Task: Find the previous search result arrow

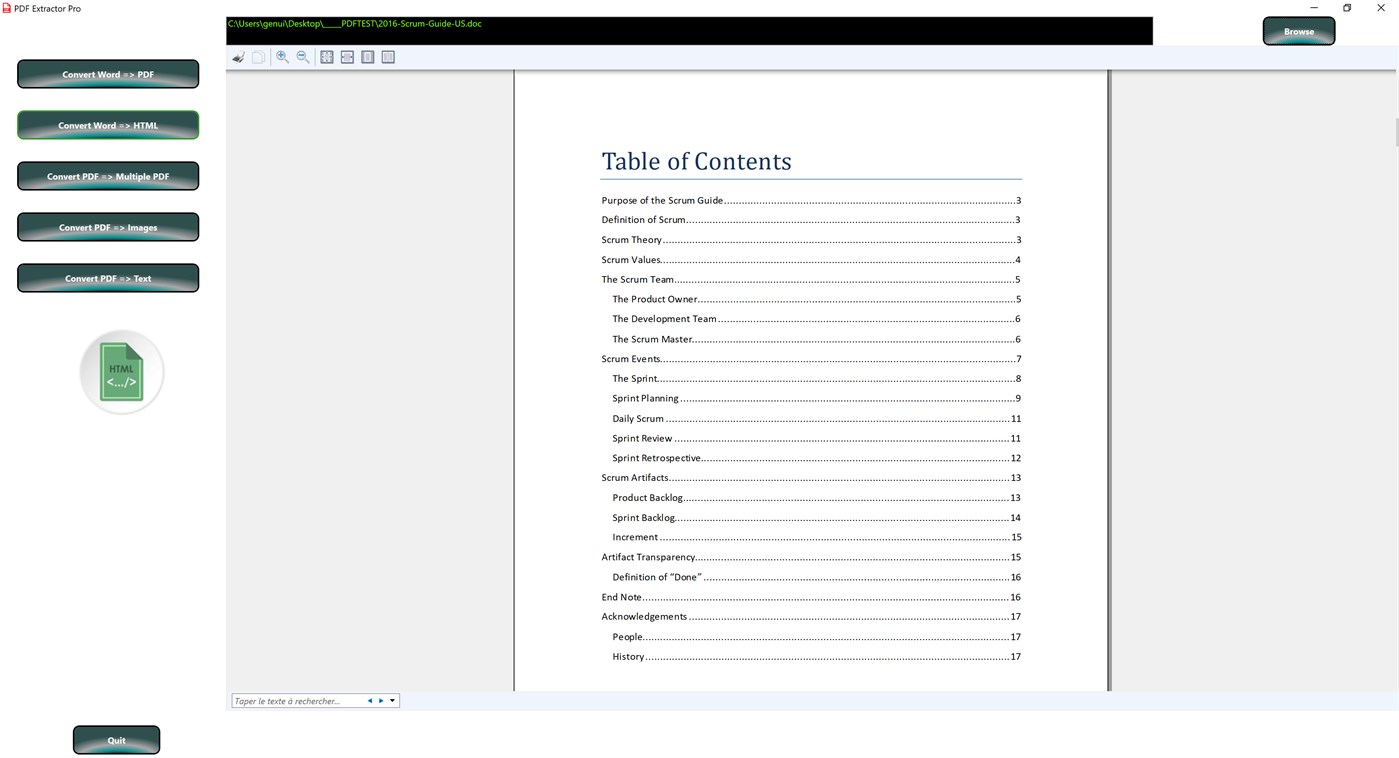Action: point(369,700)
